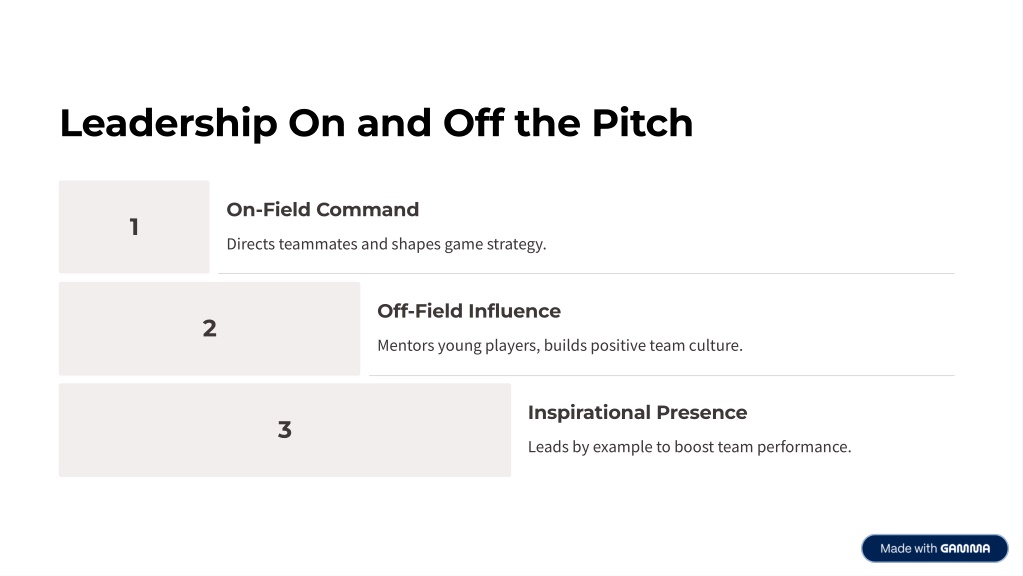The height and width of the screenshot is (576, 1023).
Task: Click the 'Made with' text in badge
Action: 908,549
